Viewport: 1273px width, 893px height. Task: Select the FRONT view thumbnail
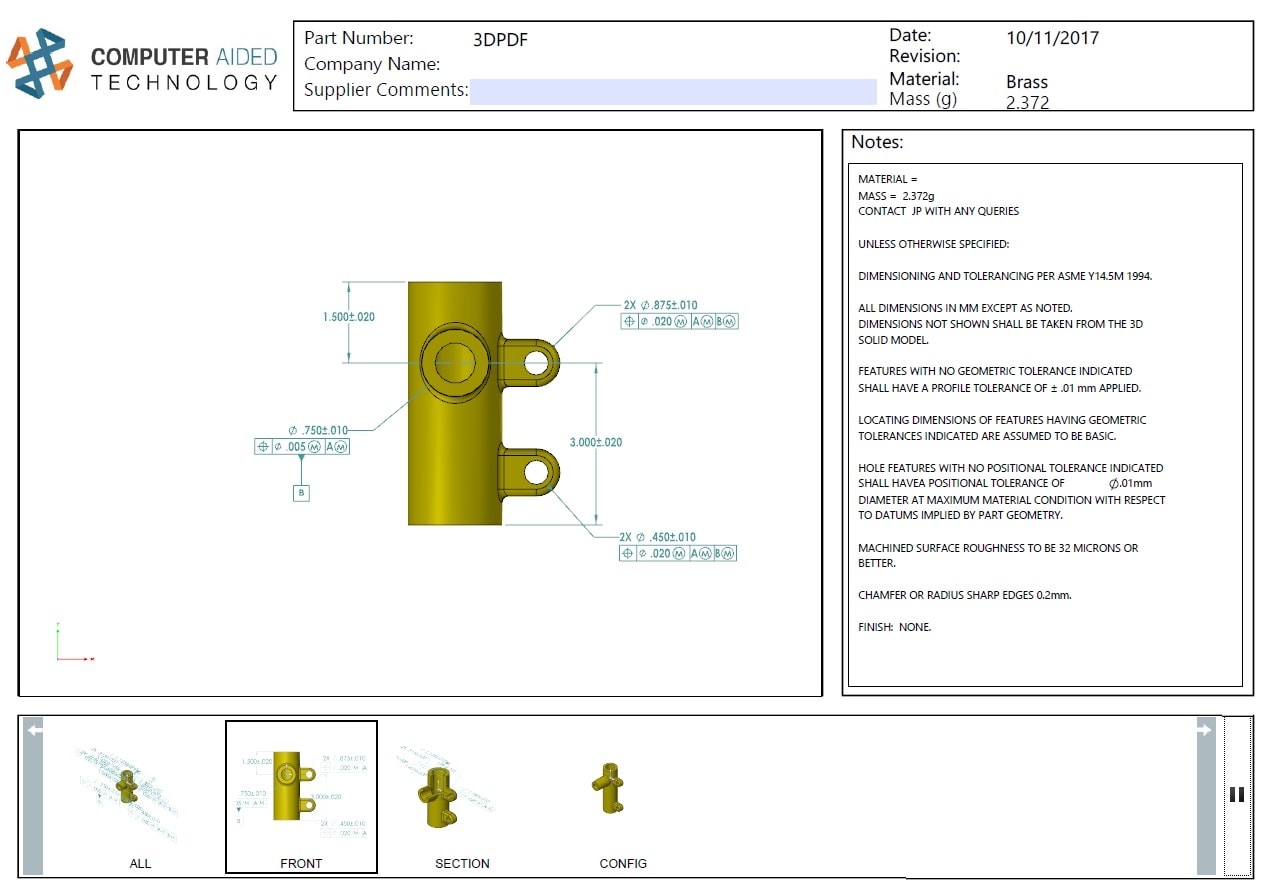point(301,798)
